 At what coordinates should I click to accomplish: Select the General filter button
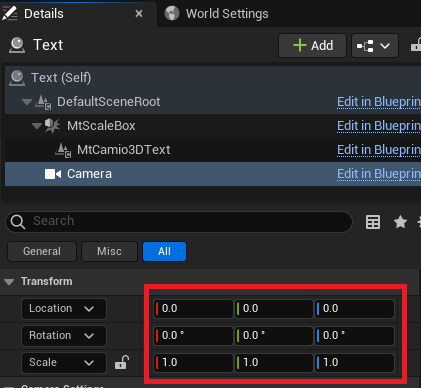click(42, 251)
